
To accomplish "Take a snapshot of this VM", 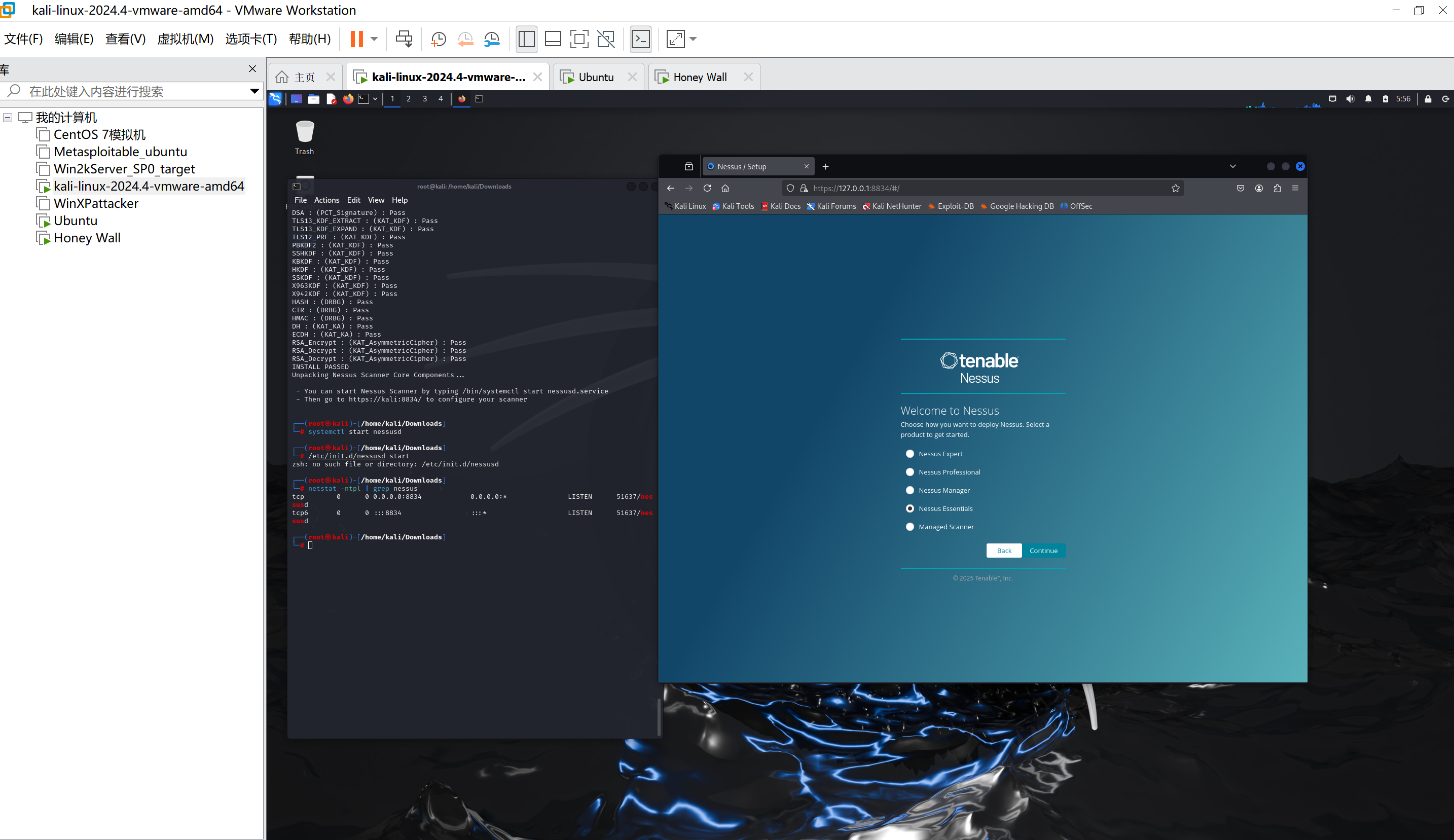I will click(439, 39).
